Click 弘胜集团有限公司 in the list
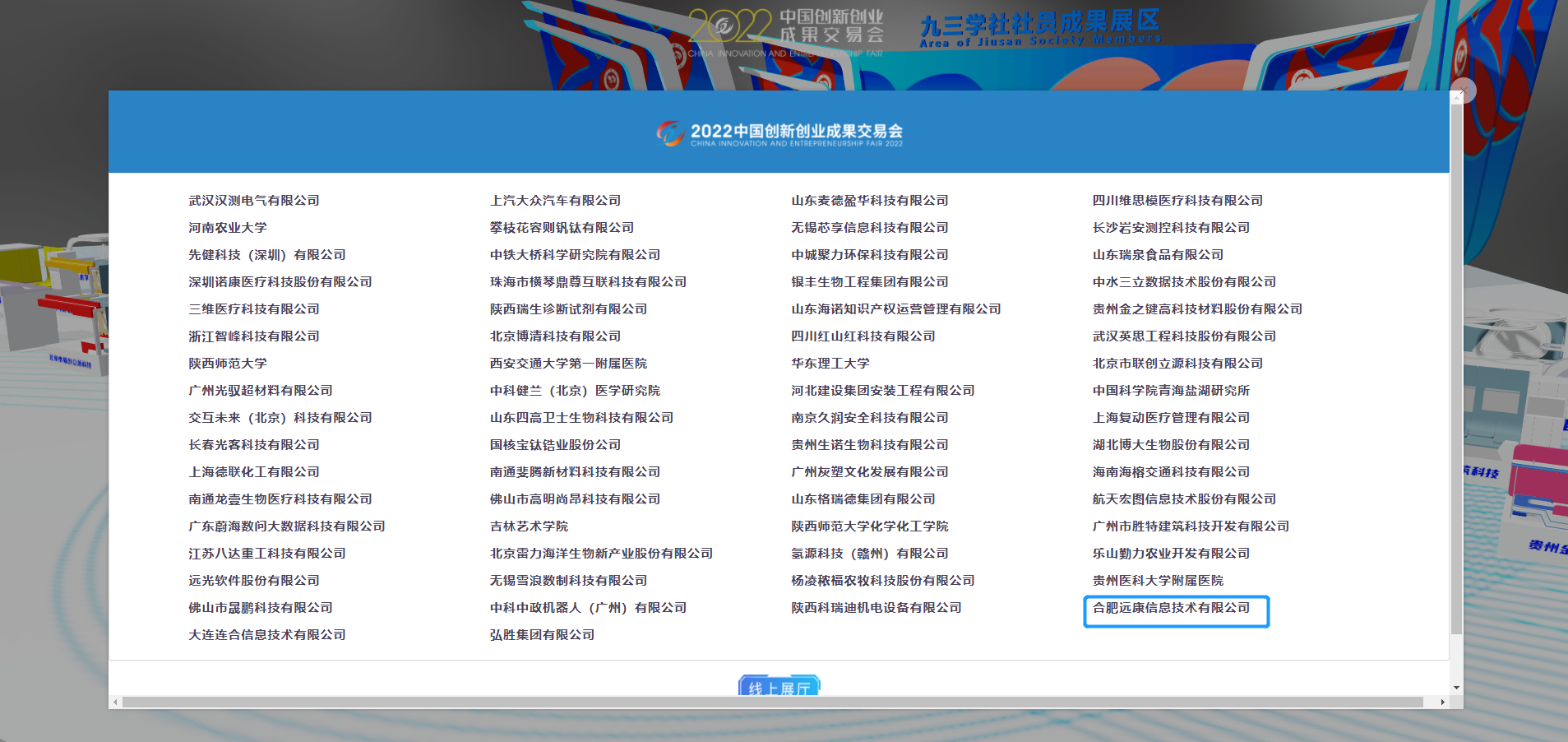Screen dimensions: 1568x742 pos(542,635)
